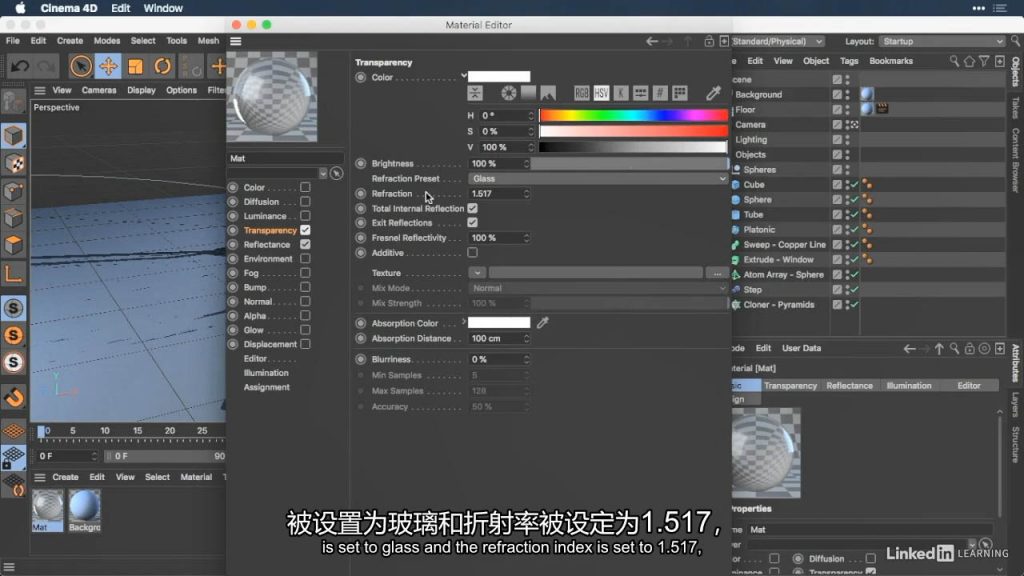Switch to Kelvin color mode icon
The height and width of the screenshot is (576, 1024).
point(620,93)
